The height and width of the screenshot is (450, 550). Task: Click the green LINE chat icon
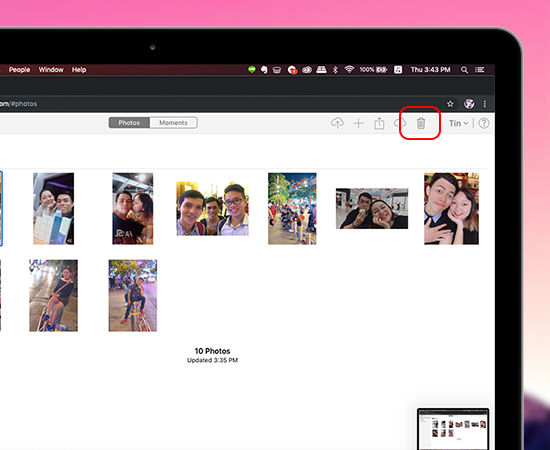click(x=251, y=69)
